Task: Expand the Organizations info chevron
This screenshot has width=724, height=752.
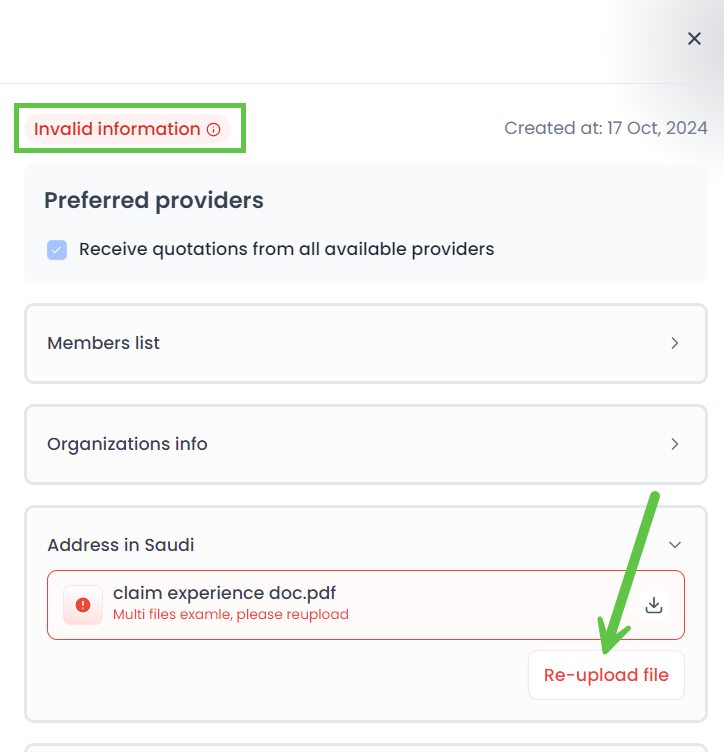Action: (675, 444)
